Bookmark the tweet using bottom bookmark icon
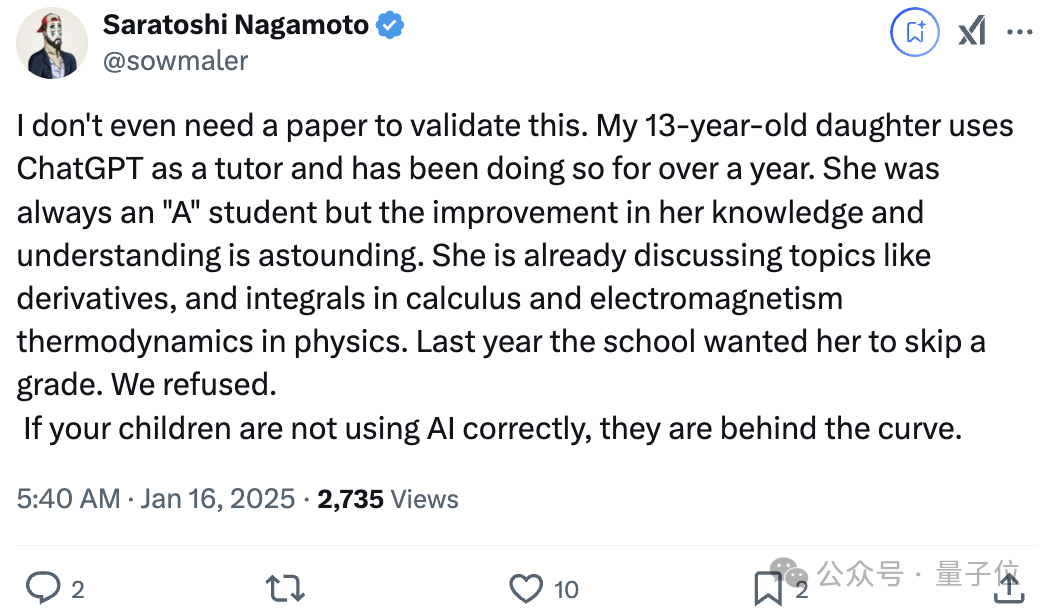 click(x=768, y=588)
